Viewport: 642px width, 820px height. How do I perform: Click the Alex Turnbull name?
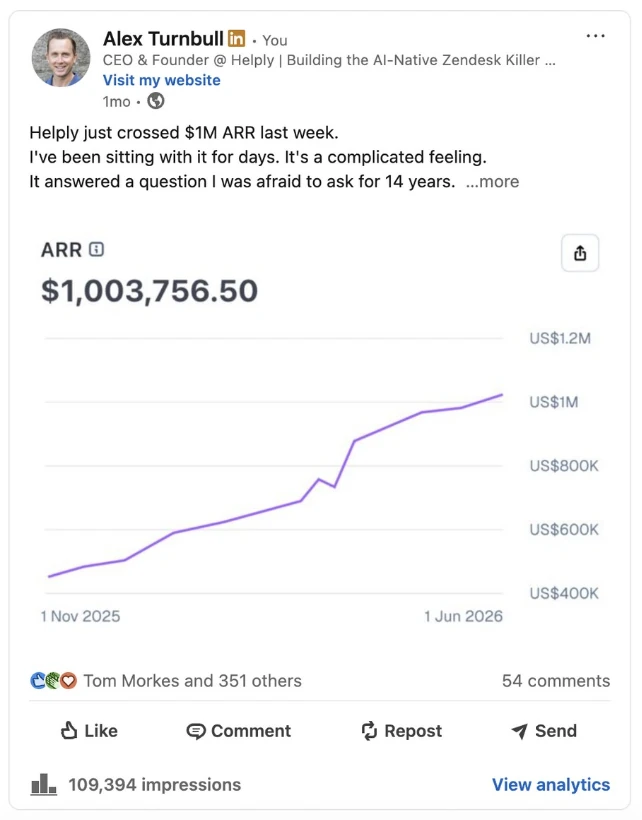pyautogui.click(x=163, y=39)
